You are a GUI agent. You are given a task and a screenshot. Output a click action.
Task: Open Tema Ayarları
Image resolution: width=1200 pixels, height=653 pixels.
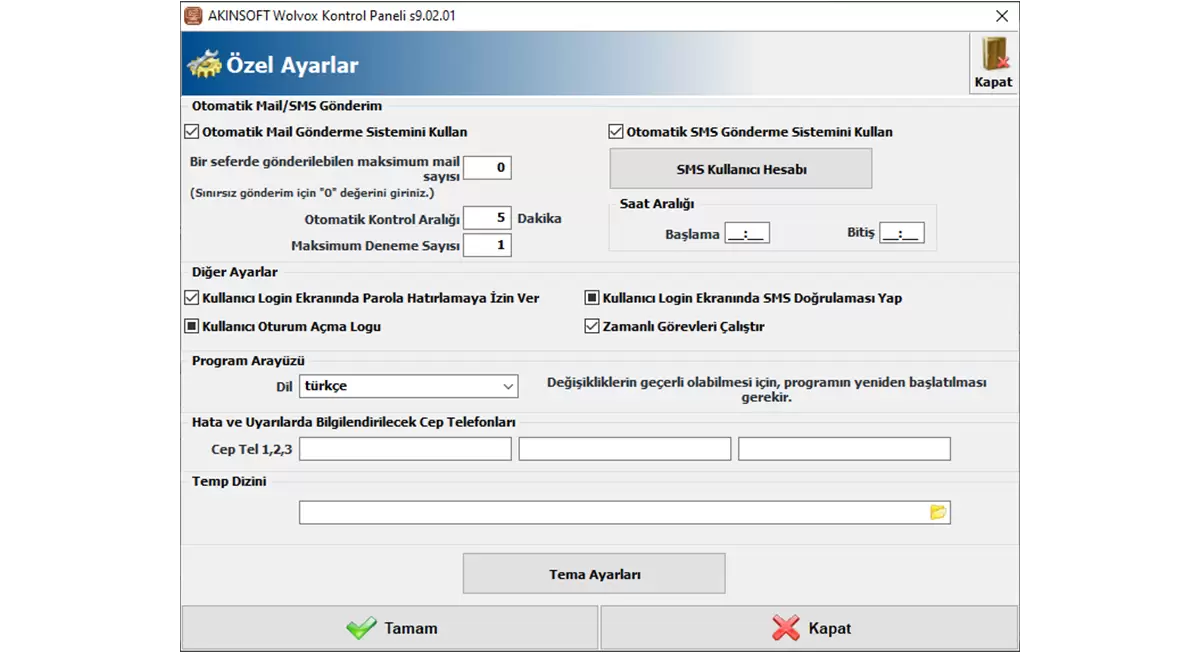tap(594, 574)
